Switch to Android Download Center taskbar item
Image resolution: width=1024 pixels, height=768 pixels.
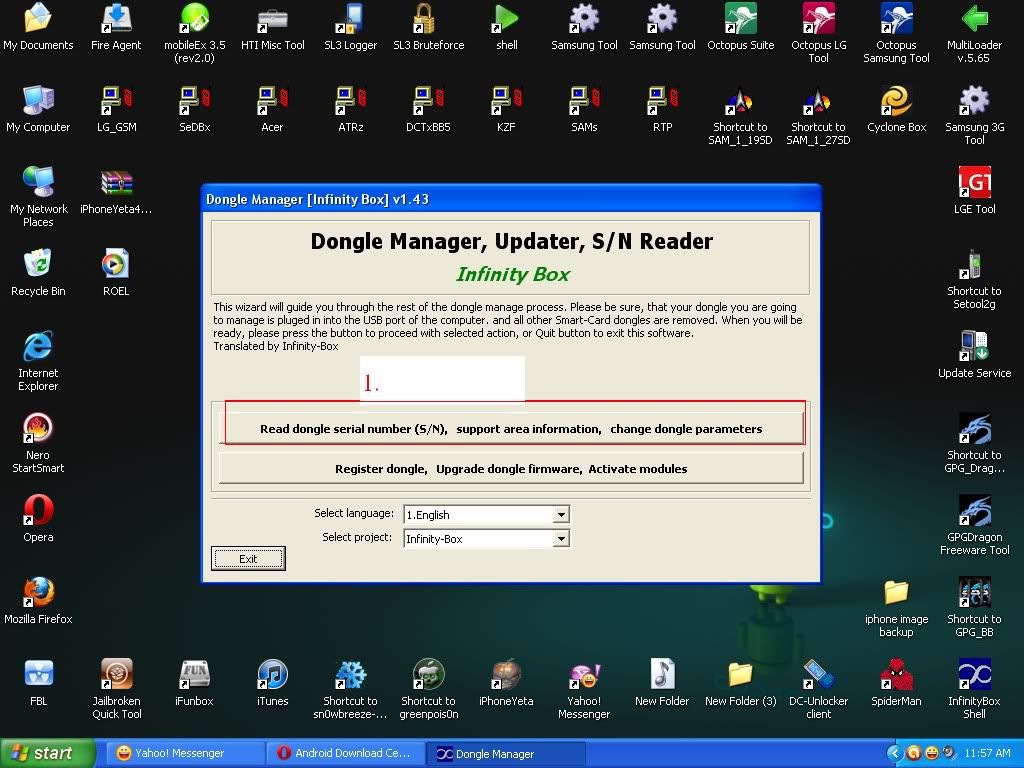click(346, 753)
